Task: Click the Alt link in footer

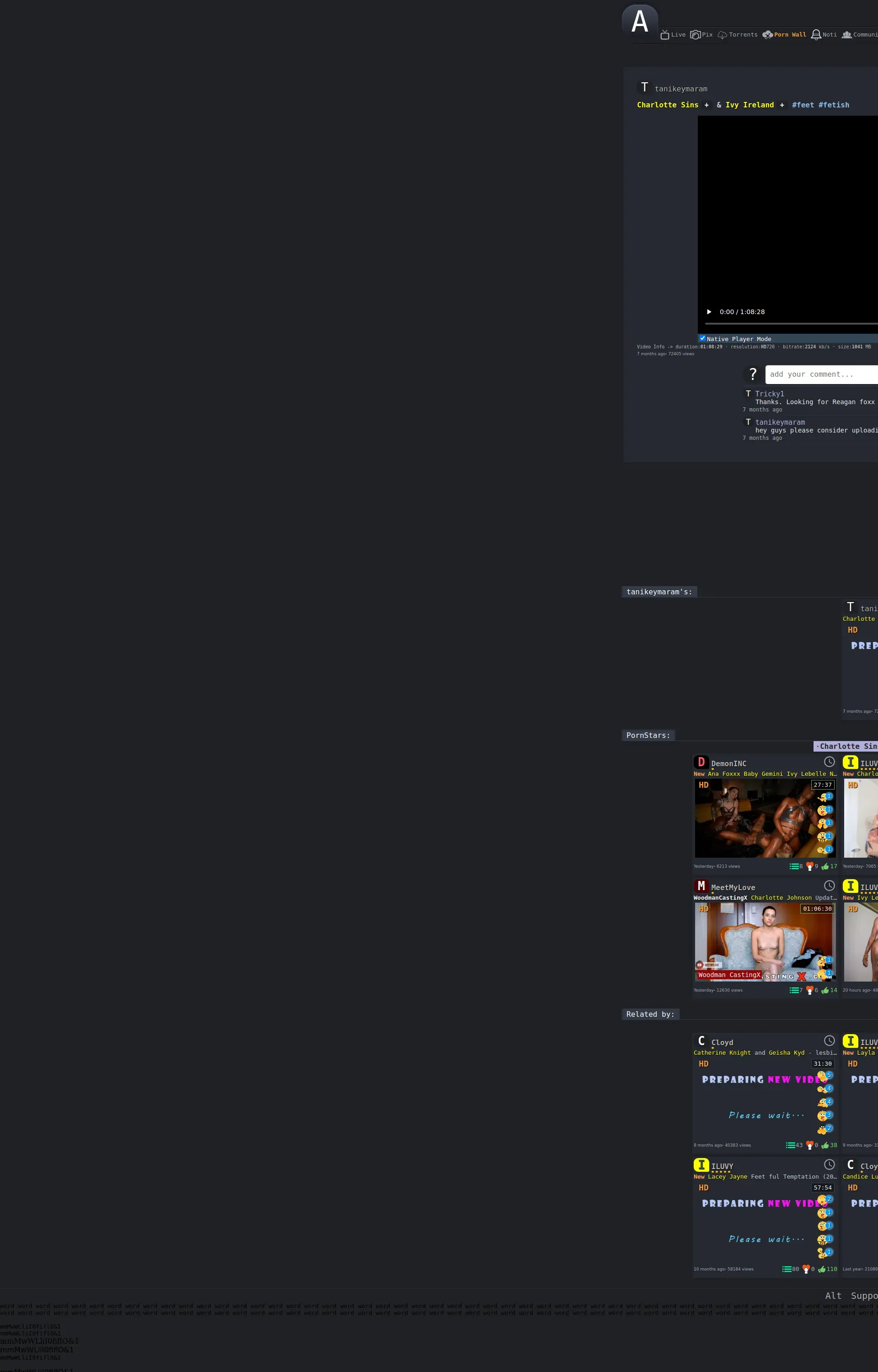Action: click(833, 1296)
